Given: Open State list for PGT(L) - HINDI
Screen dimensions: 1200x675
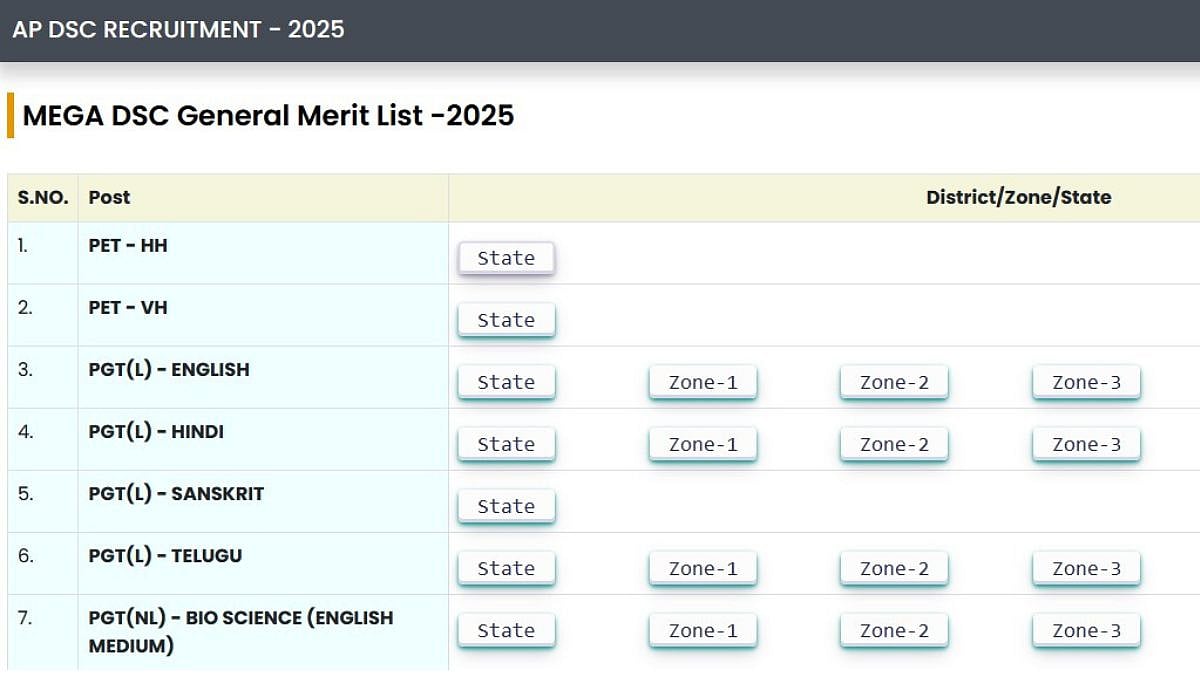Looking at the screenshot, I should click(506, 444).
